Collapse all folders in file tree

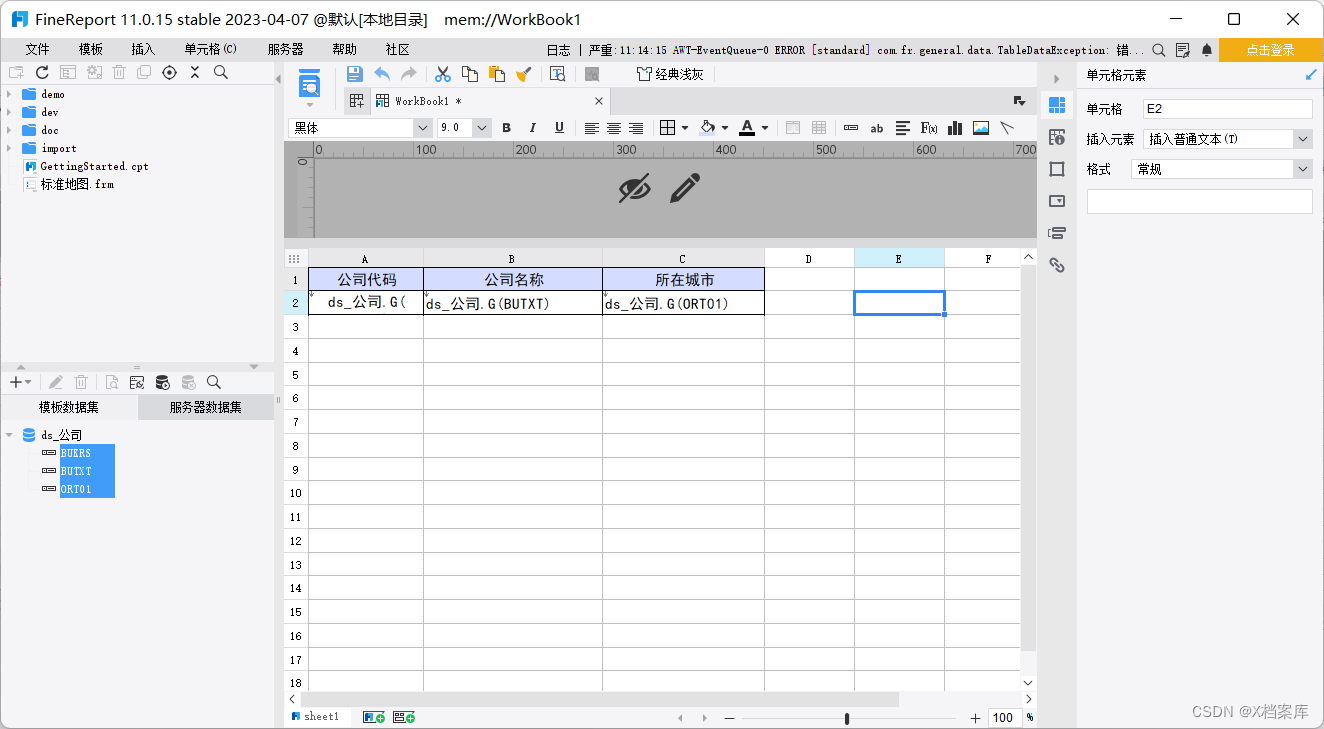click(195, 72)
